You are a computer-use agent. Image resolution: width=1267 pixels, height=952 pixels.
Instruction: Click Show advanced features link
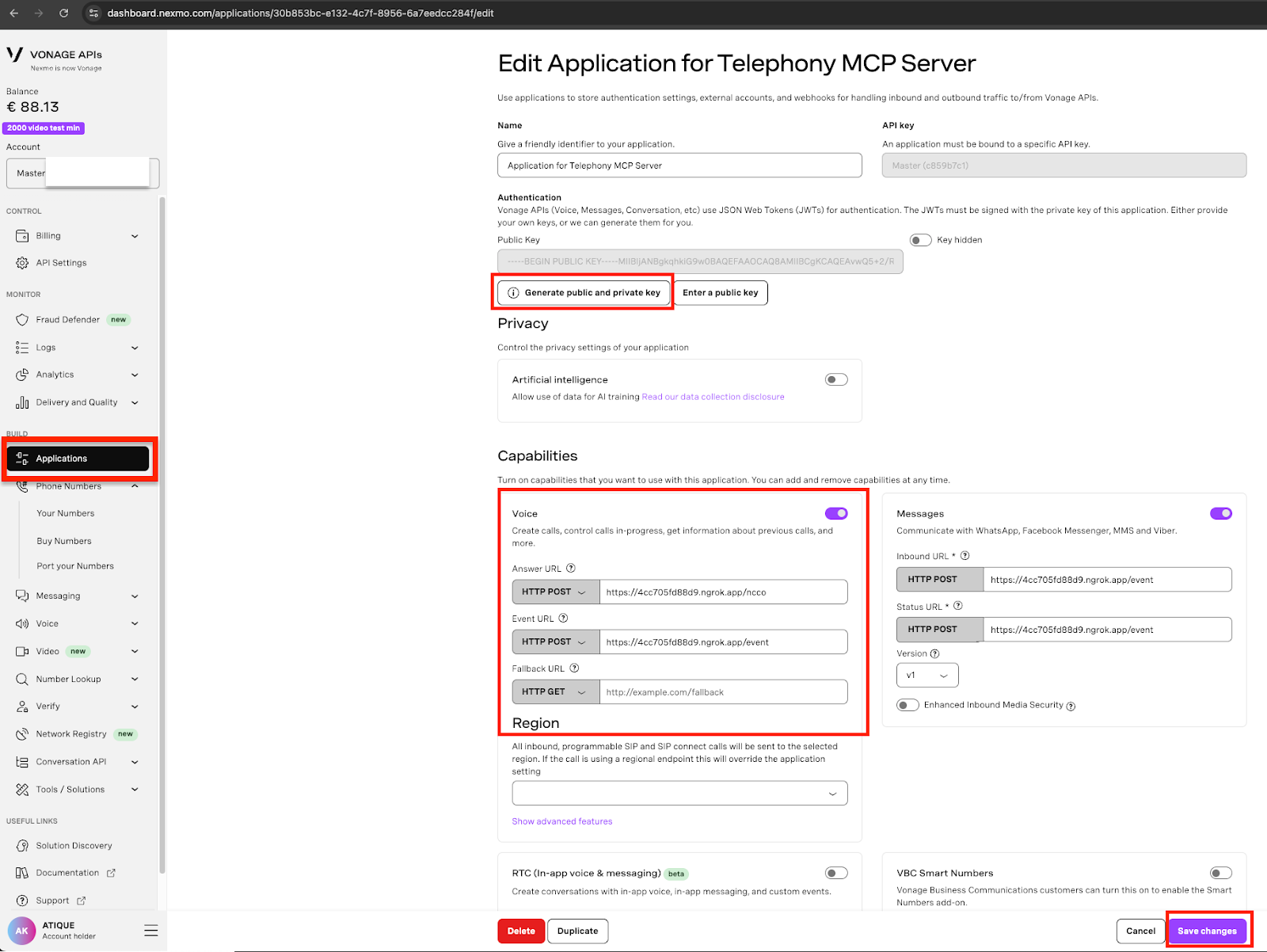562,821
